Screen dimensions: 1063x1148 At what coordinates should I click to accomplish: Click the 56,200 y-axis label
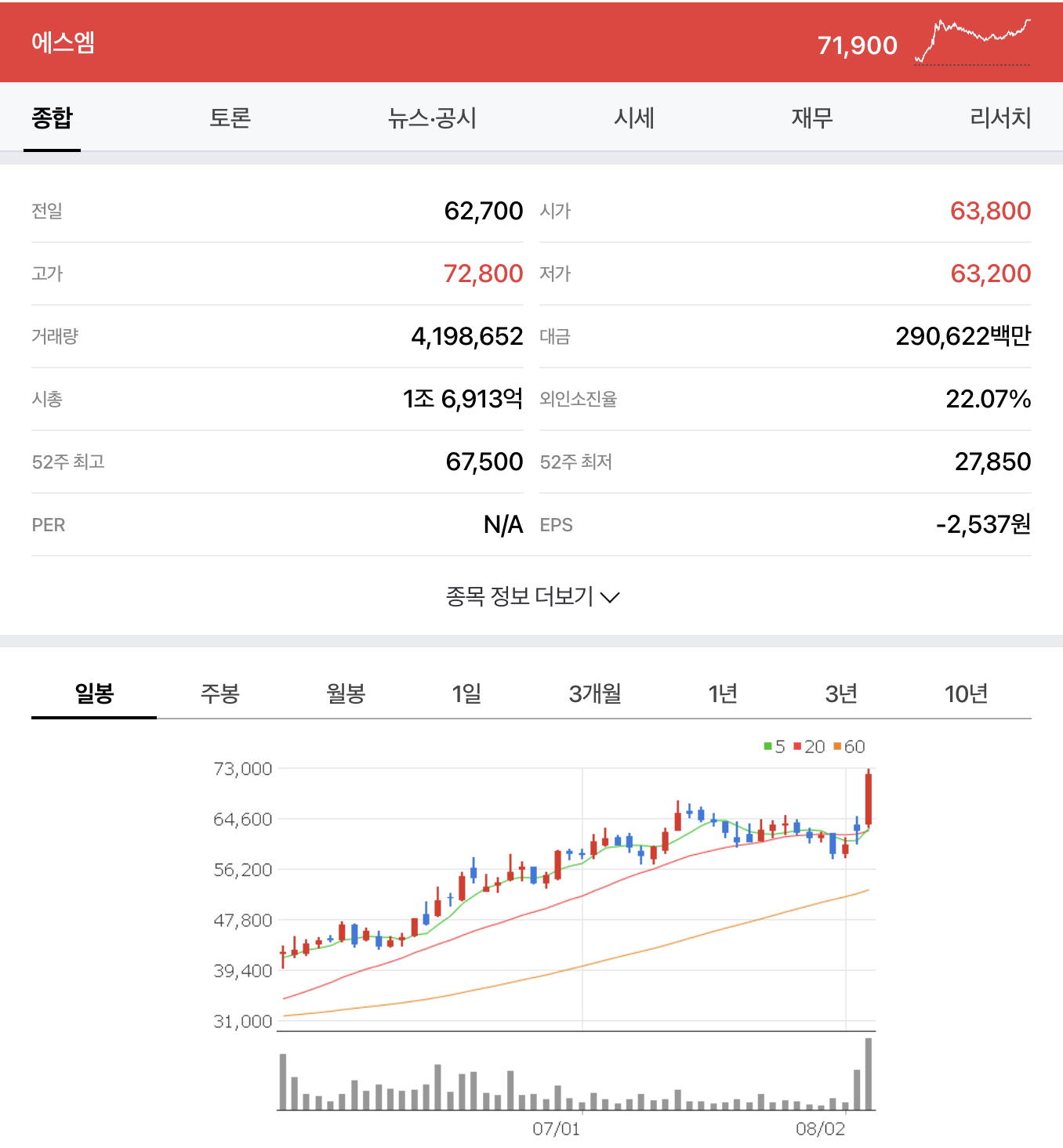(243, 870)
